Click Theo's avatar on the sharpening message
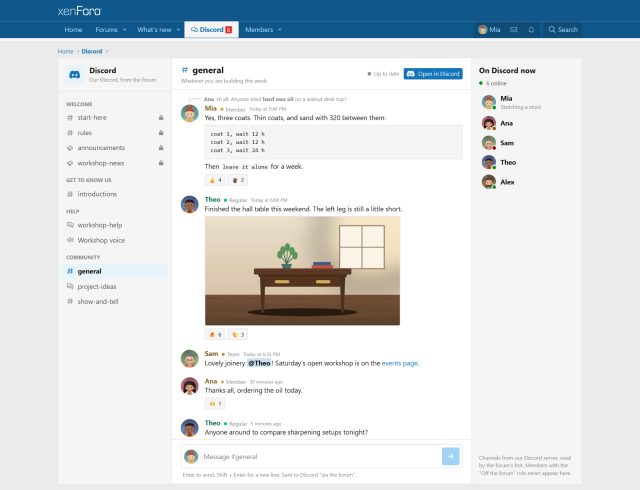Image resolution: width=640 pixels, height=490 pixels. click(190, 428)
